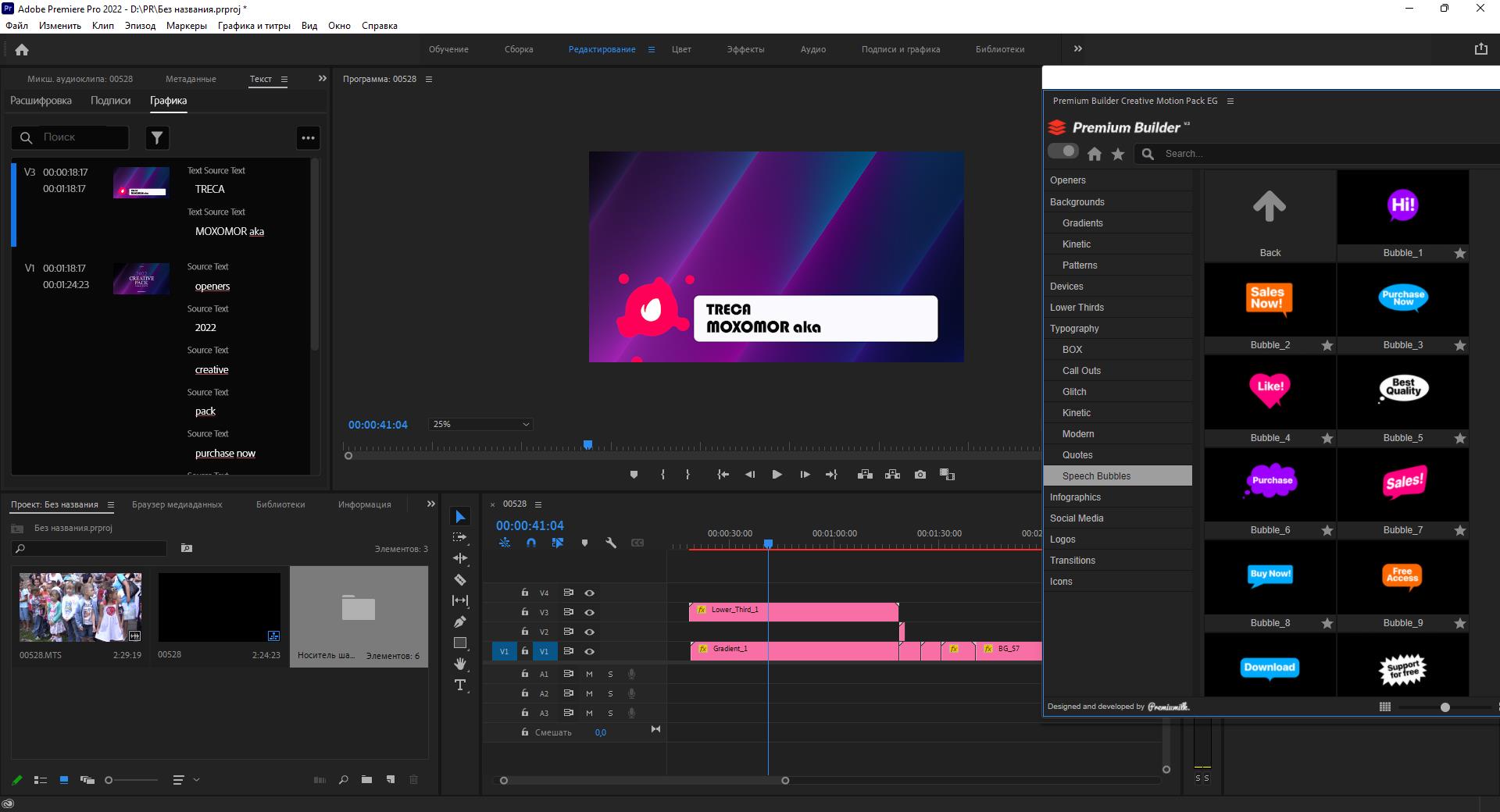
Task: Open Premium Builder home icon
Action: click(1095, 154)
